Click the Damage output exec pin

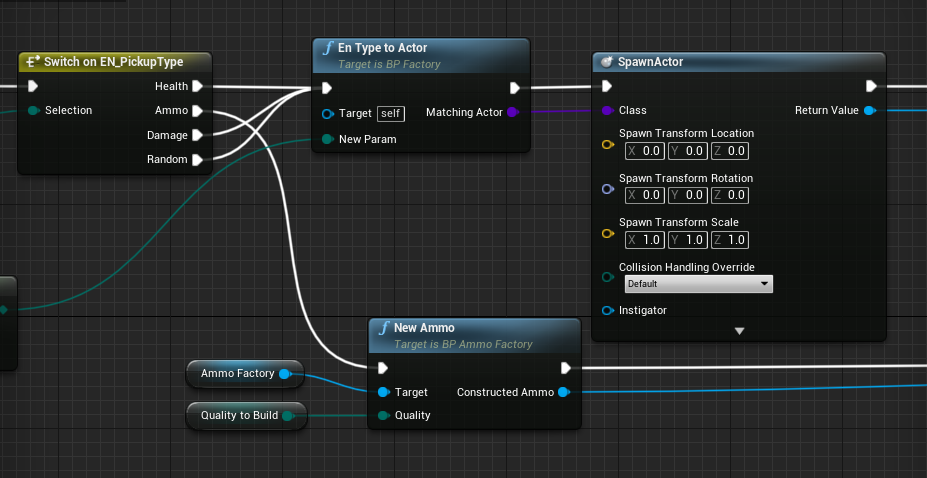point(197,135)
